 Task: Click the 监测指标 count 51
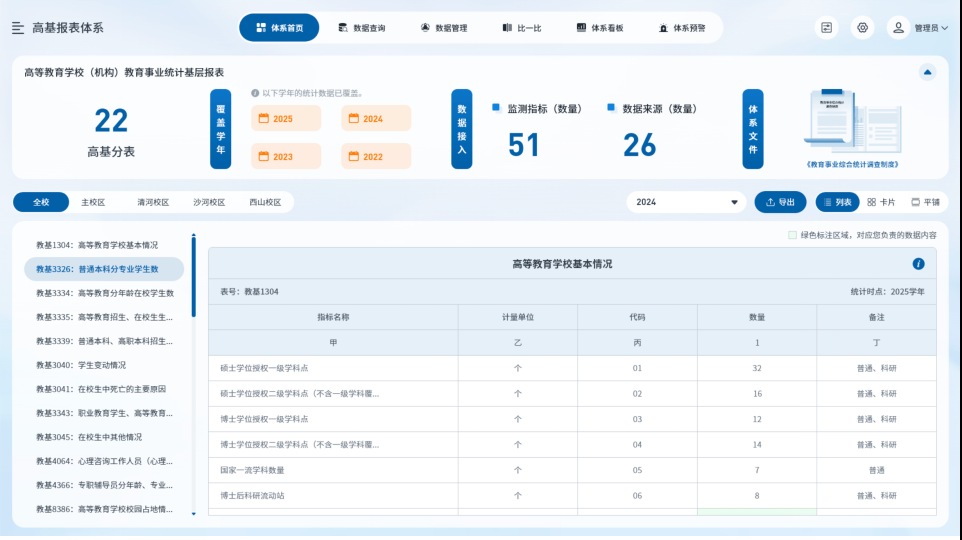(x=523, y=145)
